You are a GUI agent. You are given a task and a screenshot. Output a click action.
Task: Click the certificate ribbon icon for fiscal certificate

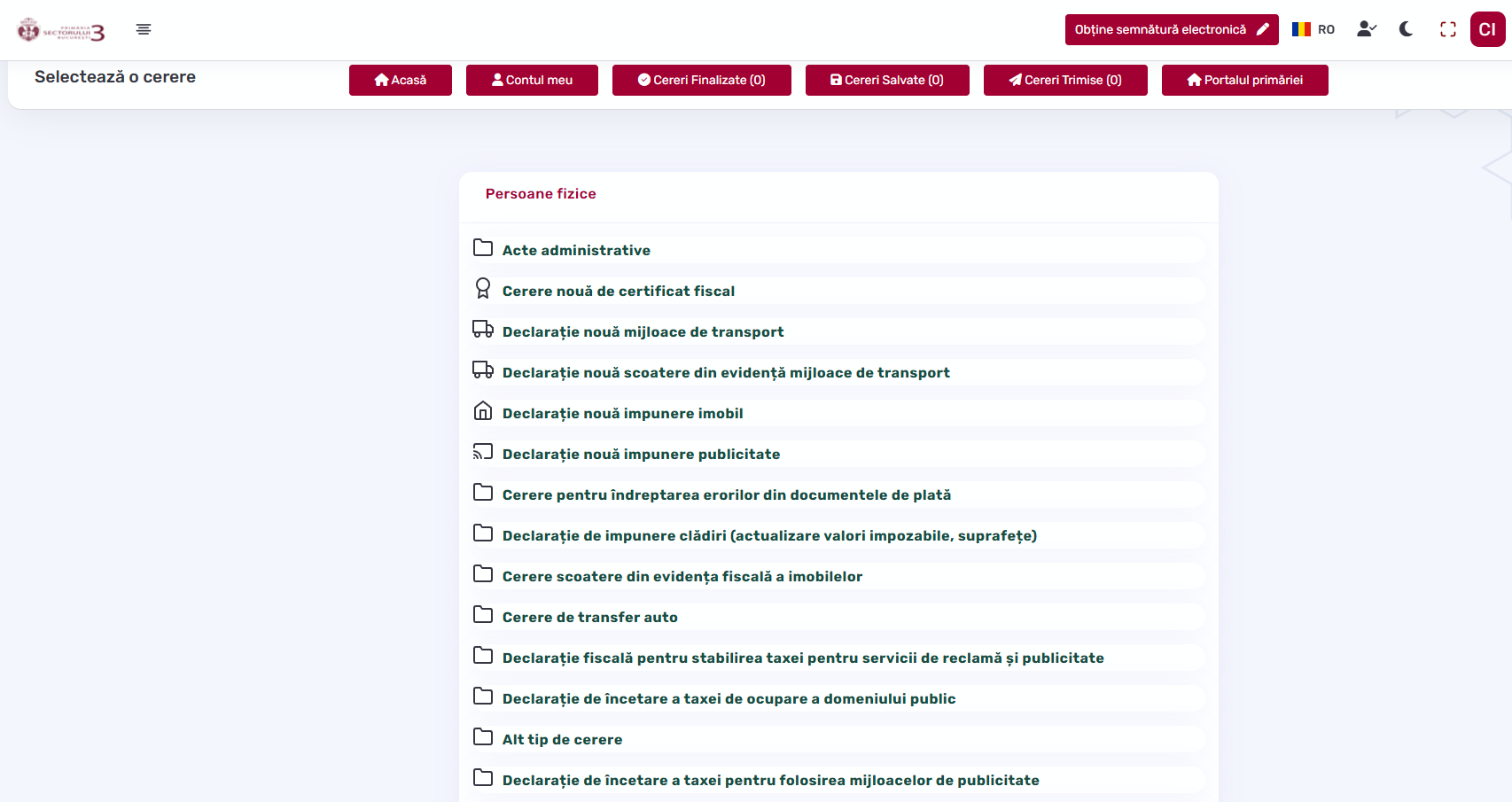tap(483, 288)
